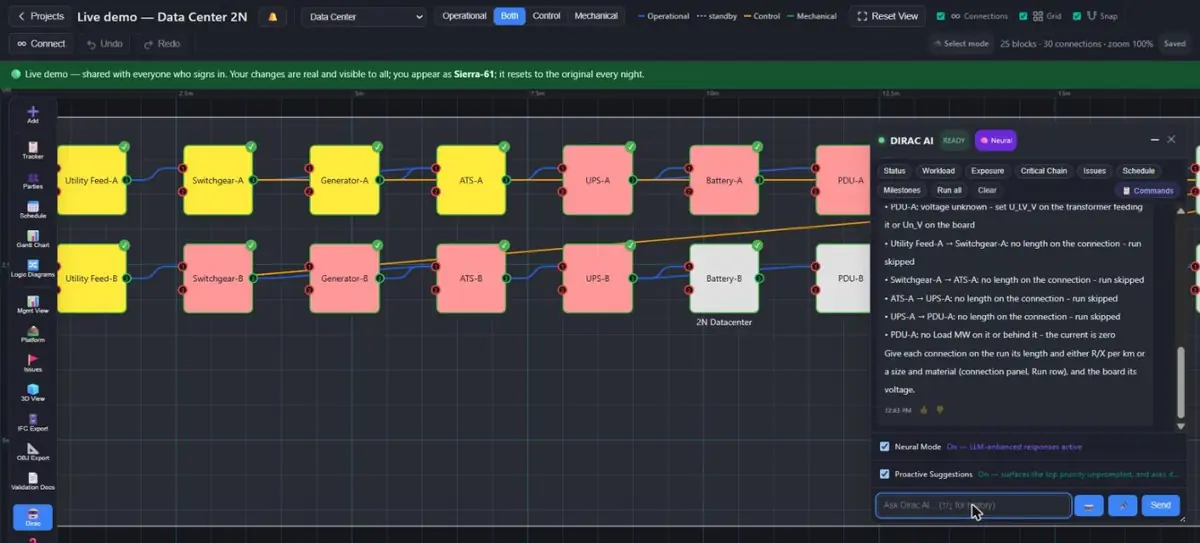Open the Data Center dropdown
Viewport: 1200px width, 543px height.
coord(364,17)
